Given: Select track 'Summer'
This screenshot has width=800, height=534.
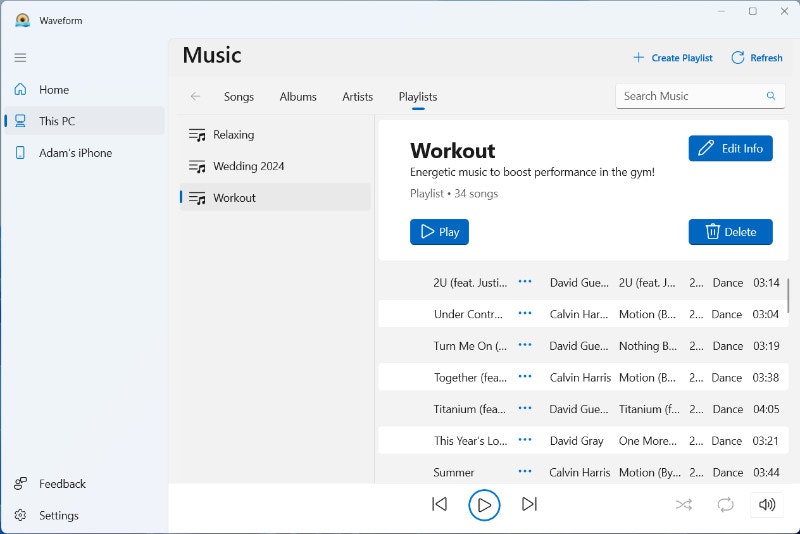Looking at the screenshot, I should click(454, 473).
